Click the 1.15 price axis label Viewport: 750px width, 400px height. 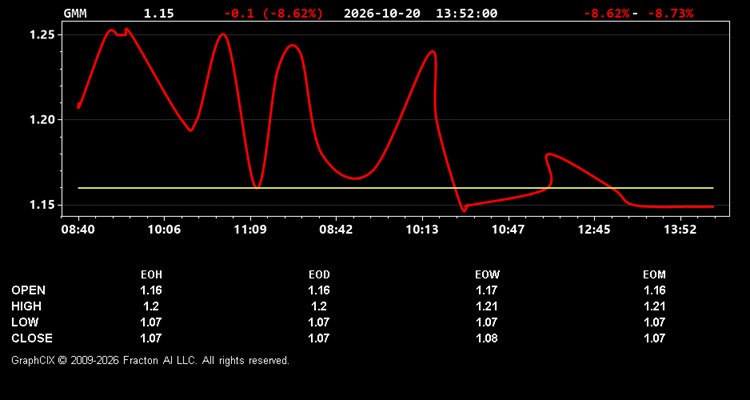pyautogui.click(x=44, y=205)
